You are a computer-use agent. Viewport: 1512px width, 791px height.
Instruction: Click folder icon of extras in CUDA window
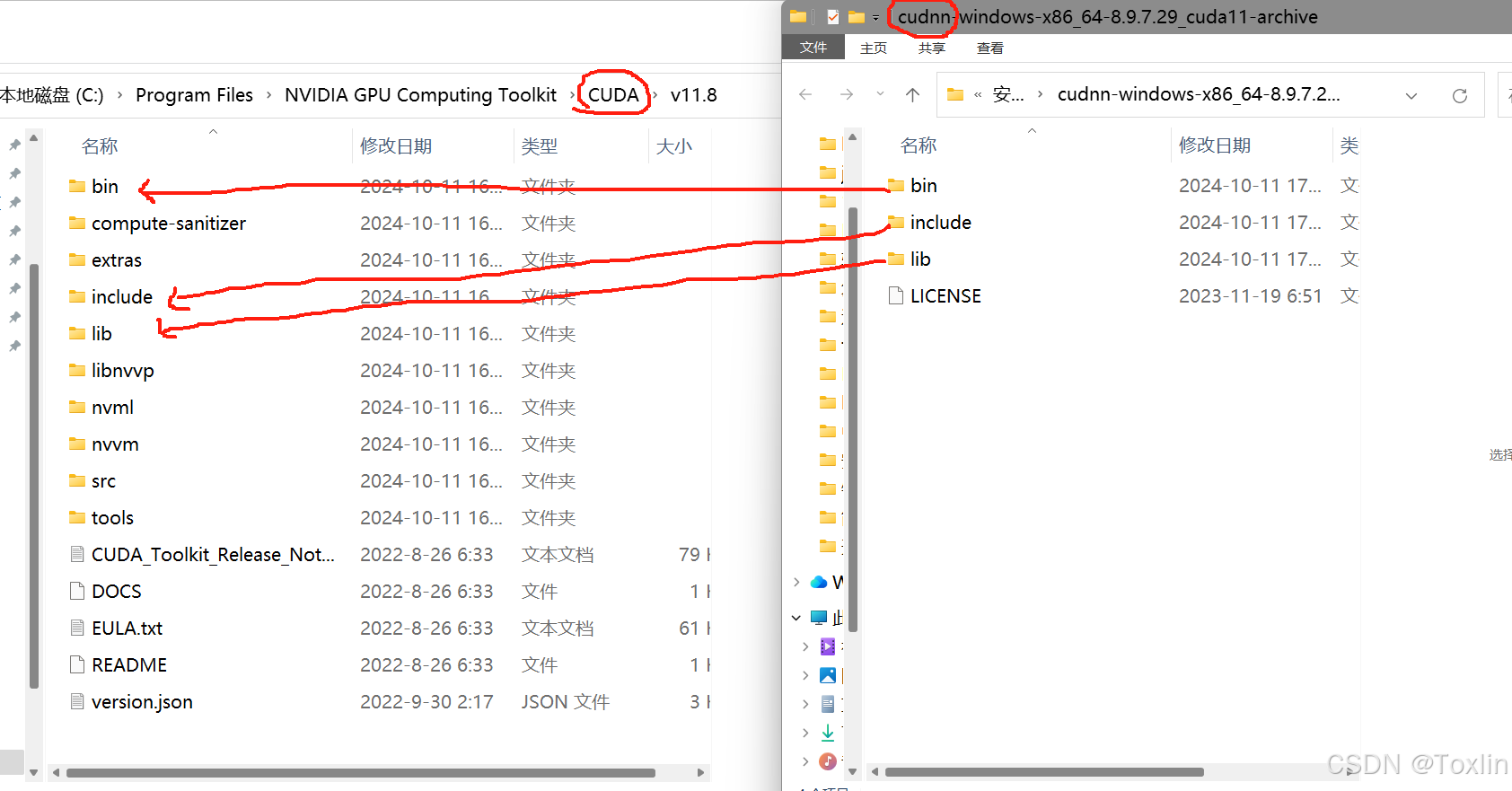pyautogui.click(x=77, y=259)
